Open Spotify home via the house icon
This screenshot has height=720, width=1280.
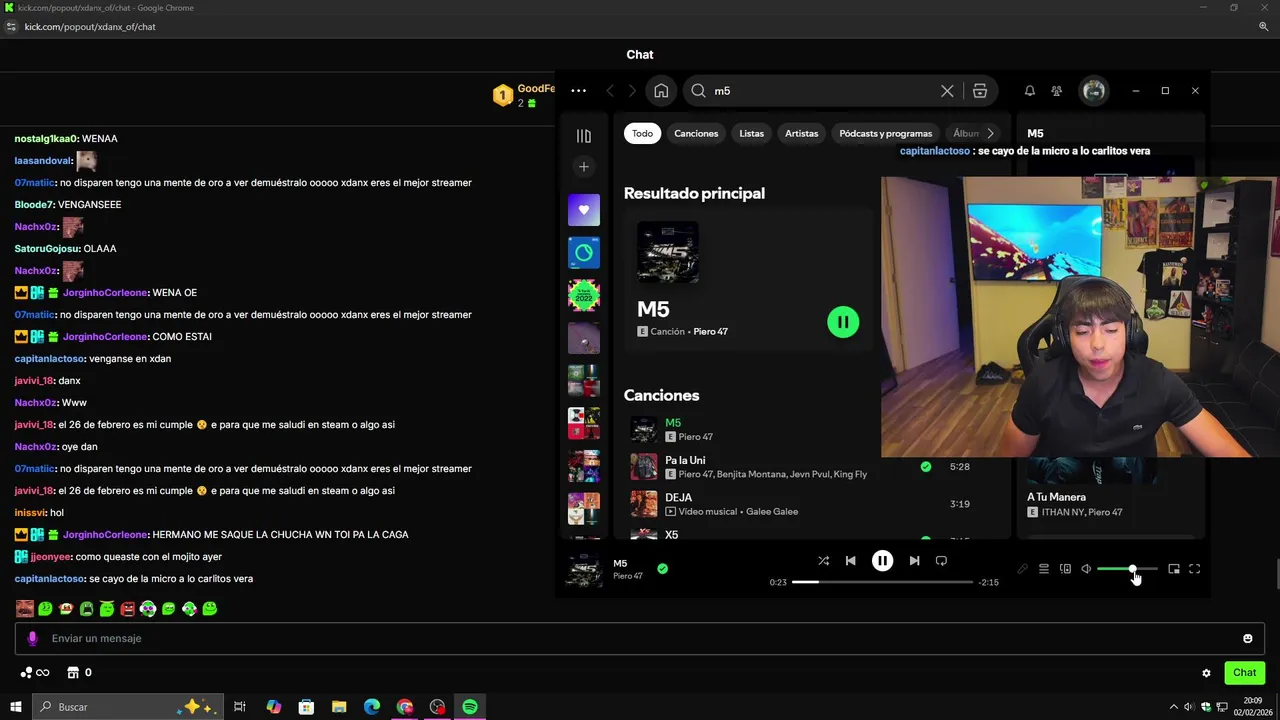661,91
